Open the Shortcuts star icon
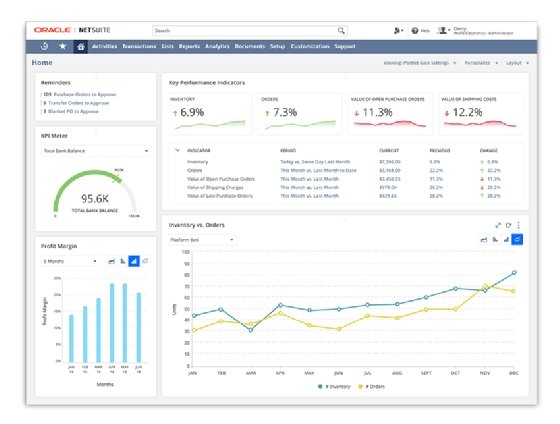The image size is (560, 424). [62, 46]
